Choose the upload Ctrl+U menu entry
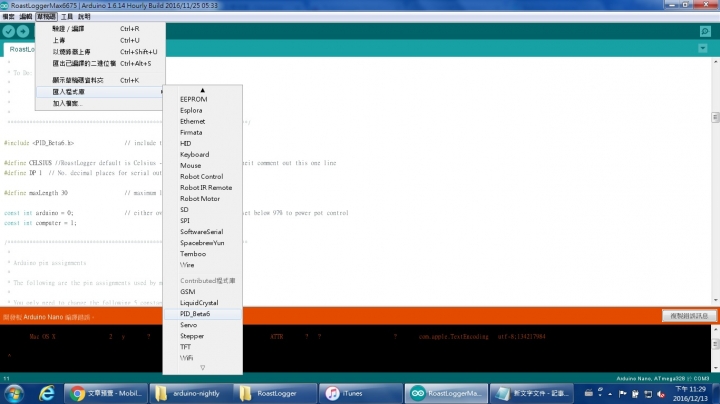Image resolution: width=720 pixels, height=404 pixels. (x=100, y=40)
